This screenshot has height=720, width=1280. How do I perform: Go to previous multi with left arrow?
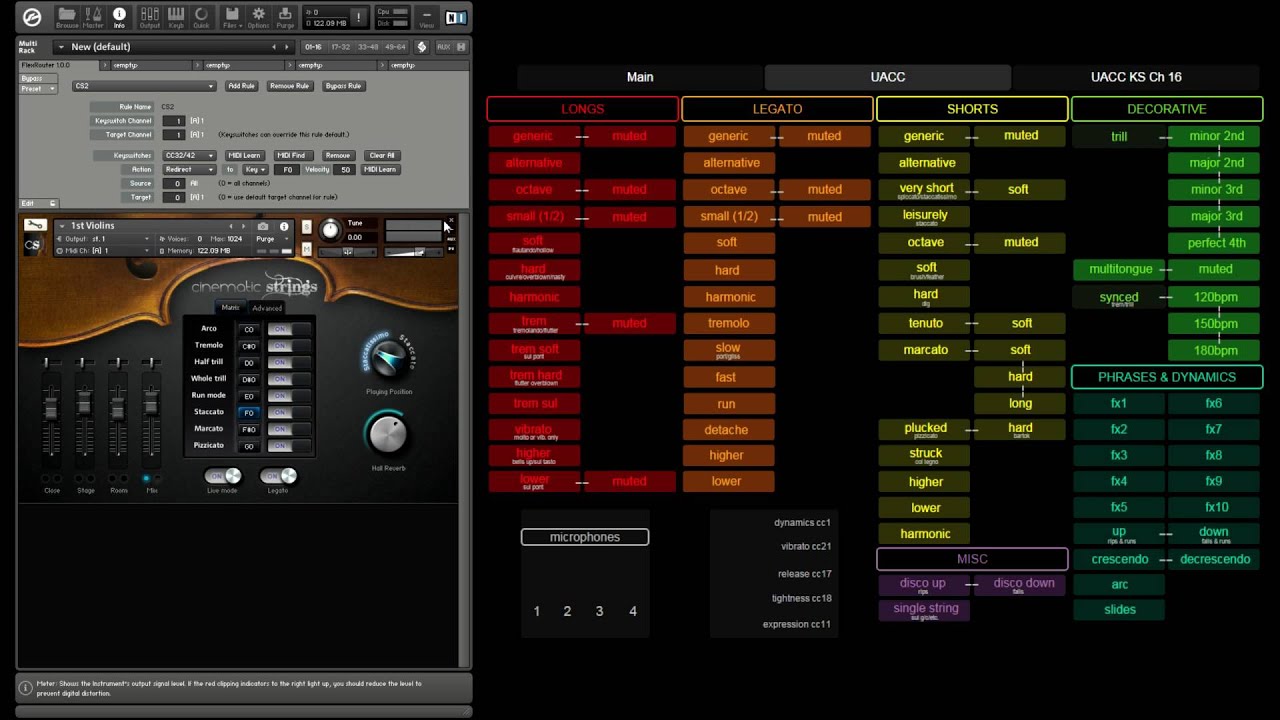click(274, 47)
